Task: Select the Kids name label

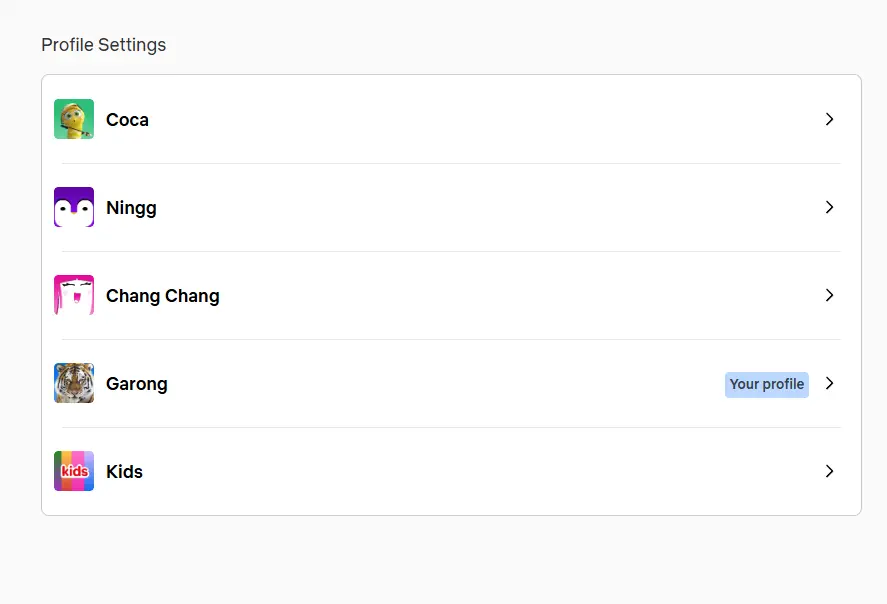Action: (x=124, y=472)
